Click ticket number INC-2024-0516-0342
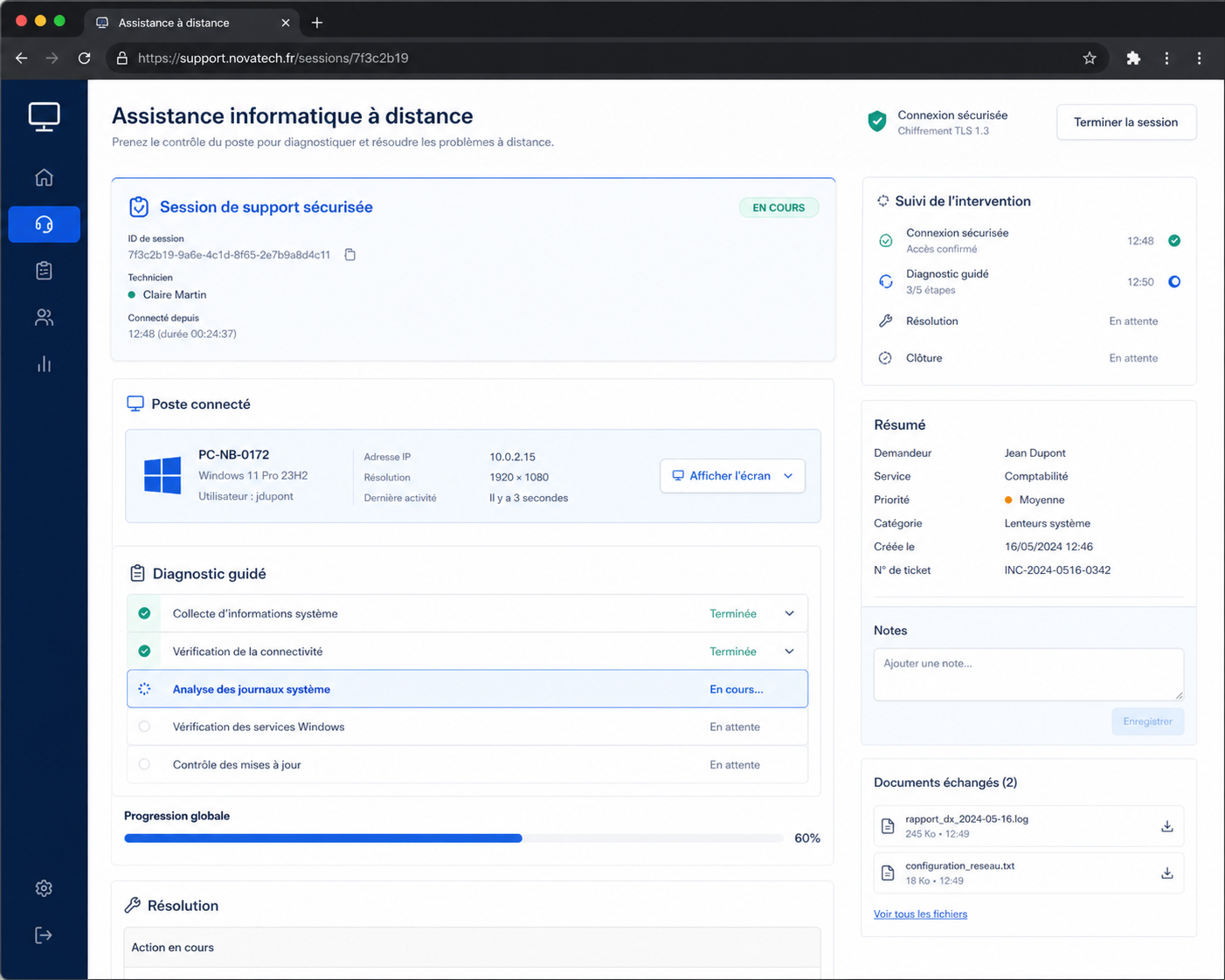The width and height of the screenshot is (1225, 980). click(1057, 570)
